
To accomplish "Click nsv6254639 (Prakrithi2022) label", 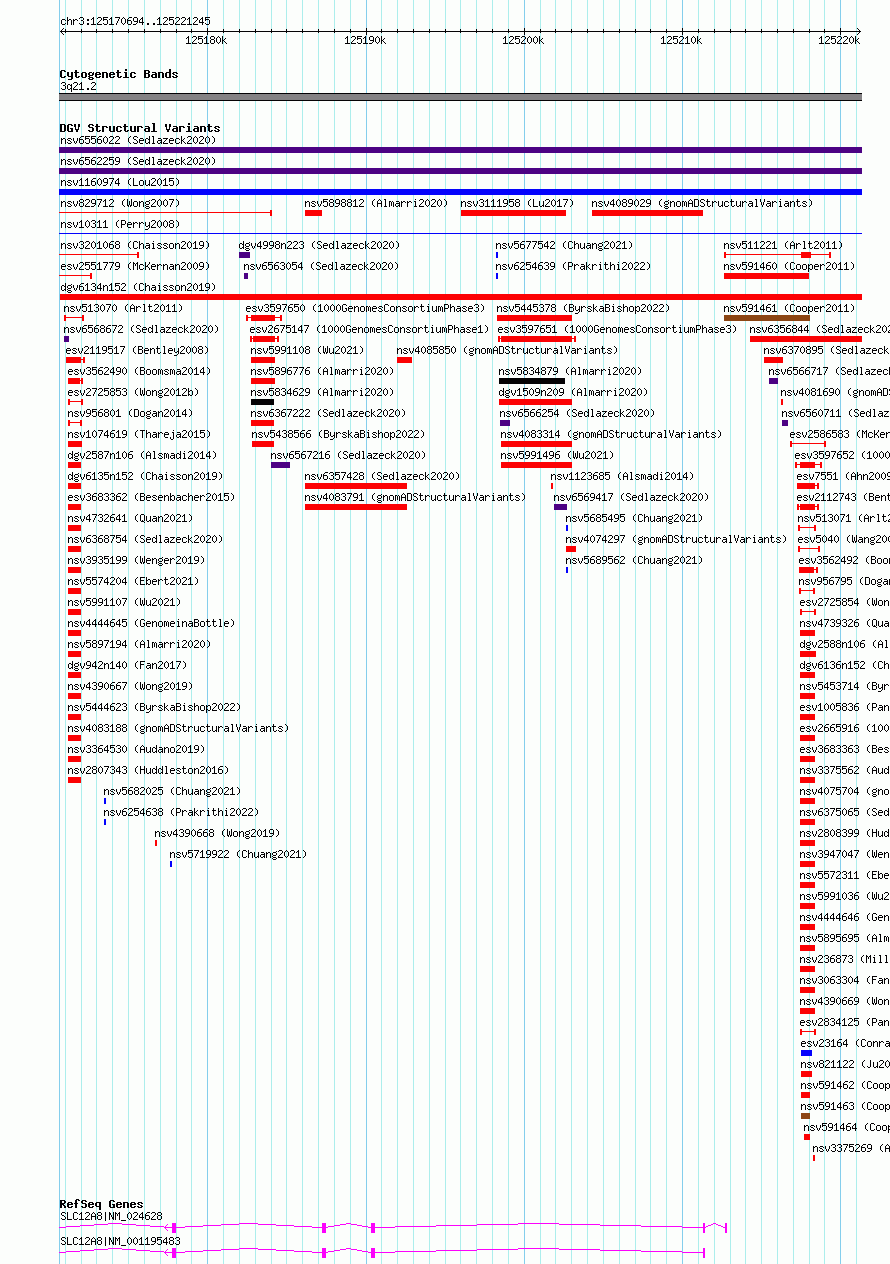I will click(573, 266).
